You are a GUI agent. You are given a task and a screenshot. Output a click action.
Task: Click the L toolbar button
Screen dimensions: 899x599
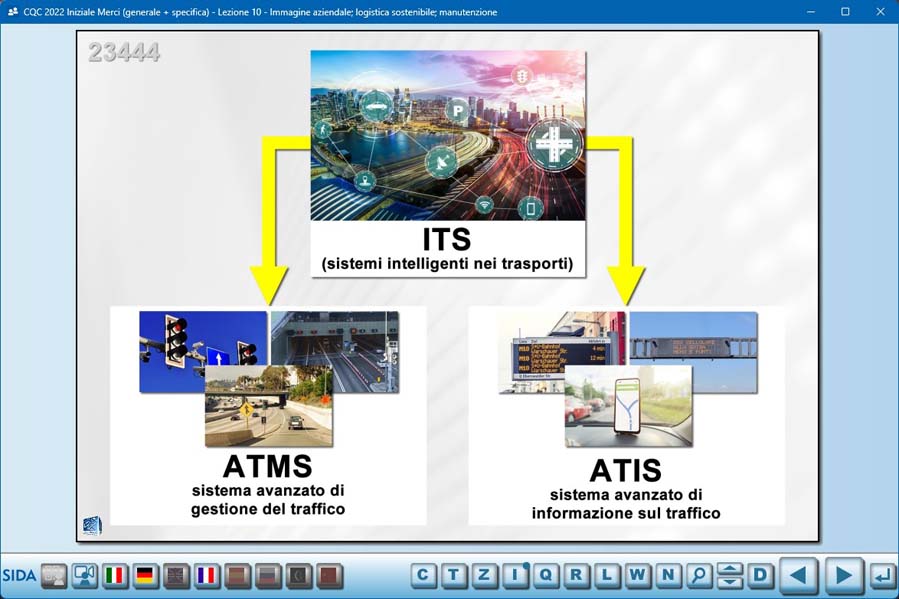pyautogui.click(x=607, y=575)
